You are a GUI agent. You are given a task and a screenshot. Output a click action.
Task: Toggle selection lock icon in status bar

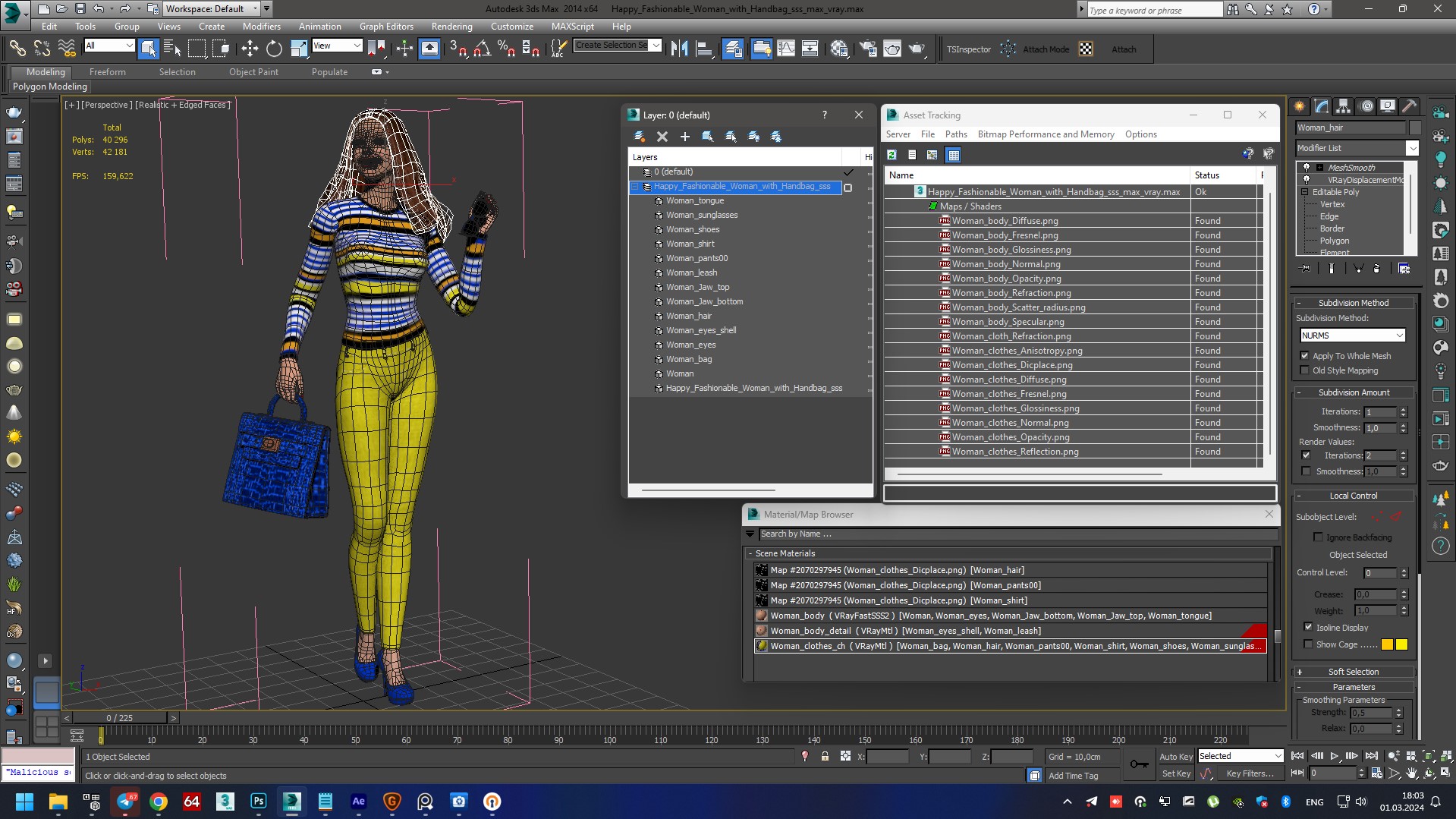(x=825, y=757)
